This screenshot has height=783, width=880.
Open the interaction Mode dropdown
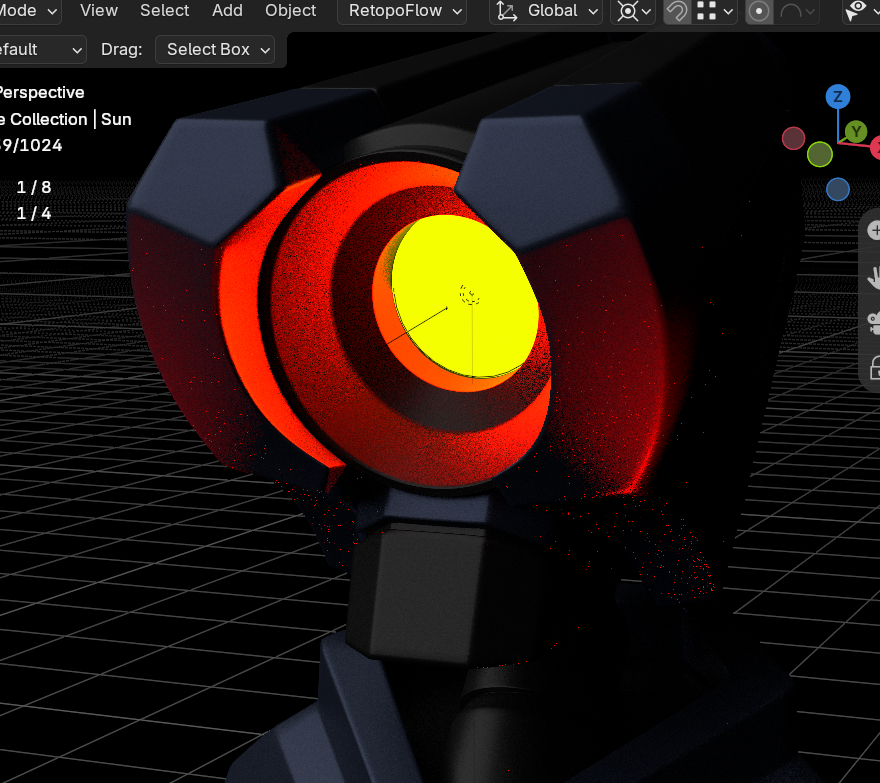click(28, 11)
